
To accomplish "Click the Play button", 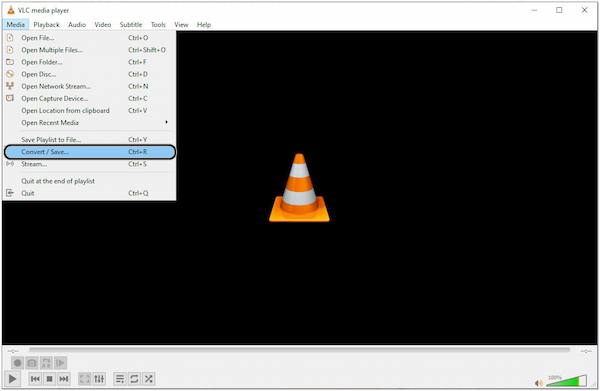I will pyautogui.click(x=12, y=379).
